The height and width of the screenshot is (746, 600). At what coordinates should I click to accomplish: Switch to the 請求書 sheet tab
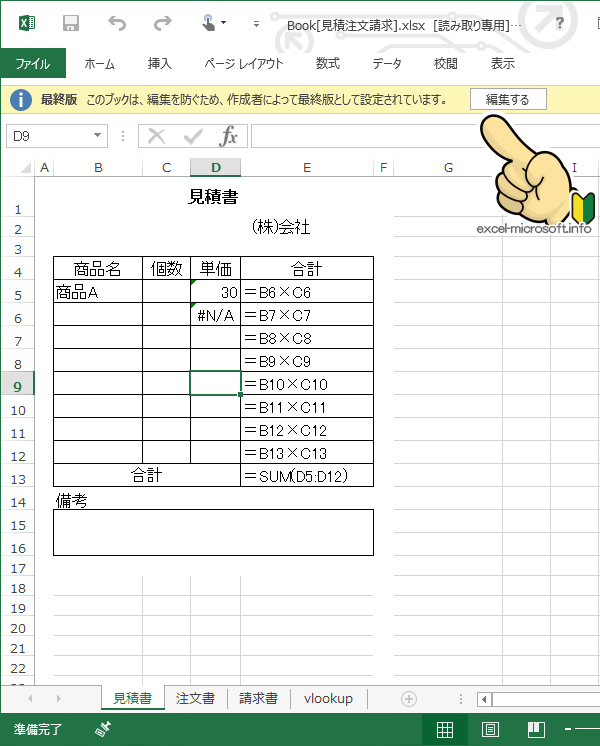click(258, 698)
